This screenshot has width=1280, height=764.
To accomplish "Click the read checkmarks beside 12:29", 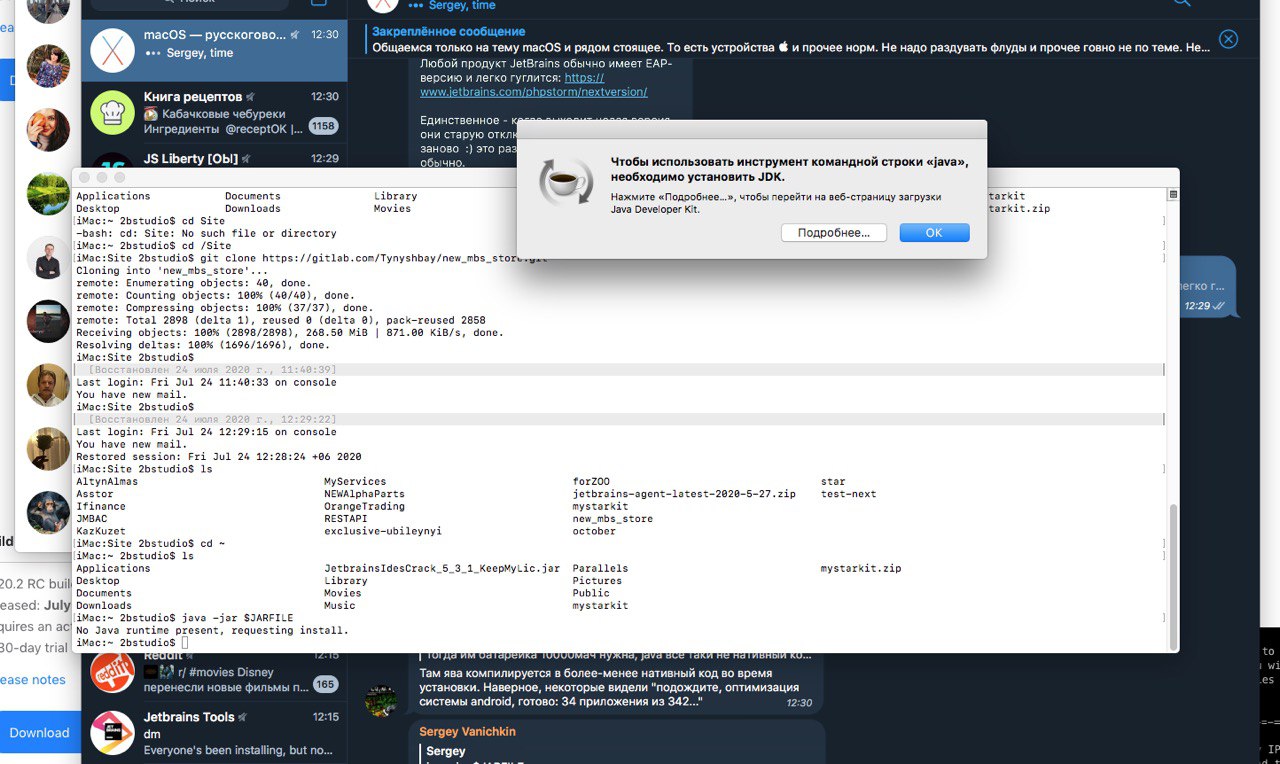I will [1219, 306].
